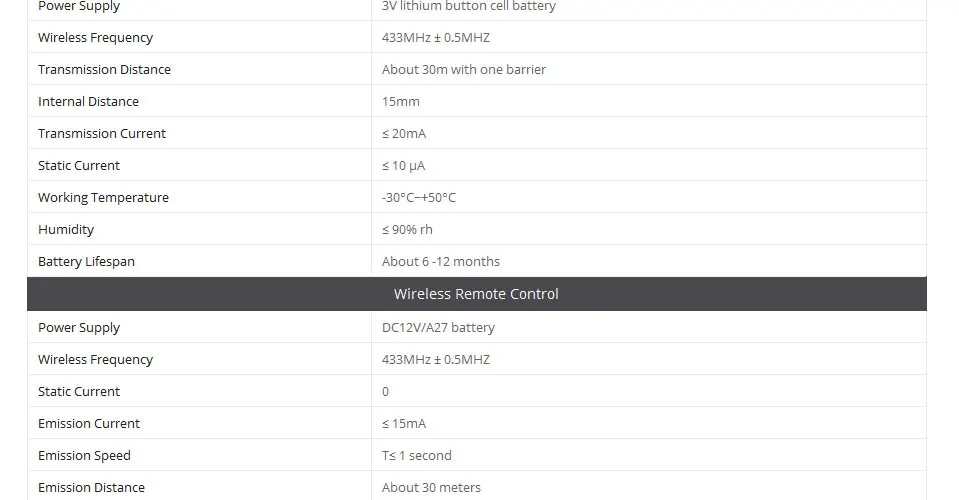
Task: Click the Wireless Remote Control section header
Action: [476, 294]
